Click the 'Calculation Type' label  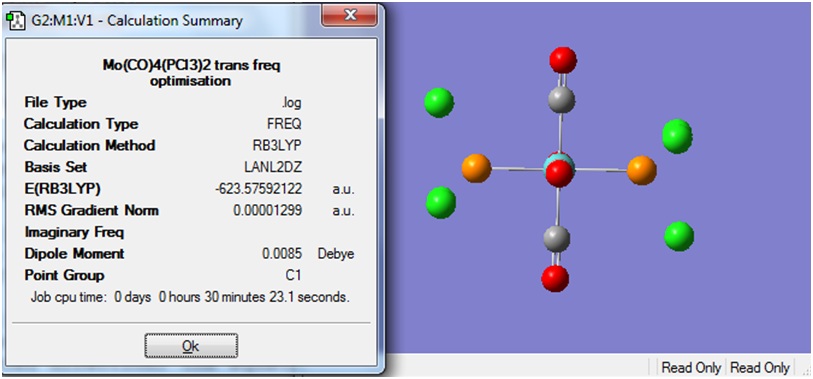click(81, 124)
